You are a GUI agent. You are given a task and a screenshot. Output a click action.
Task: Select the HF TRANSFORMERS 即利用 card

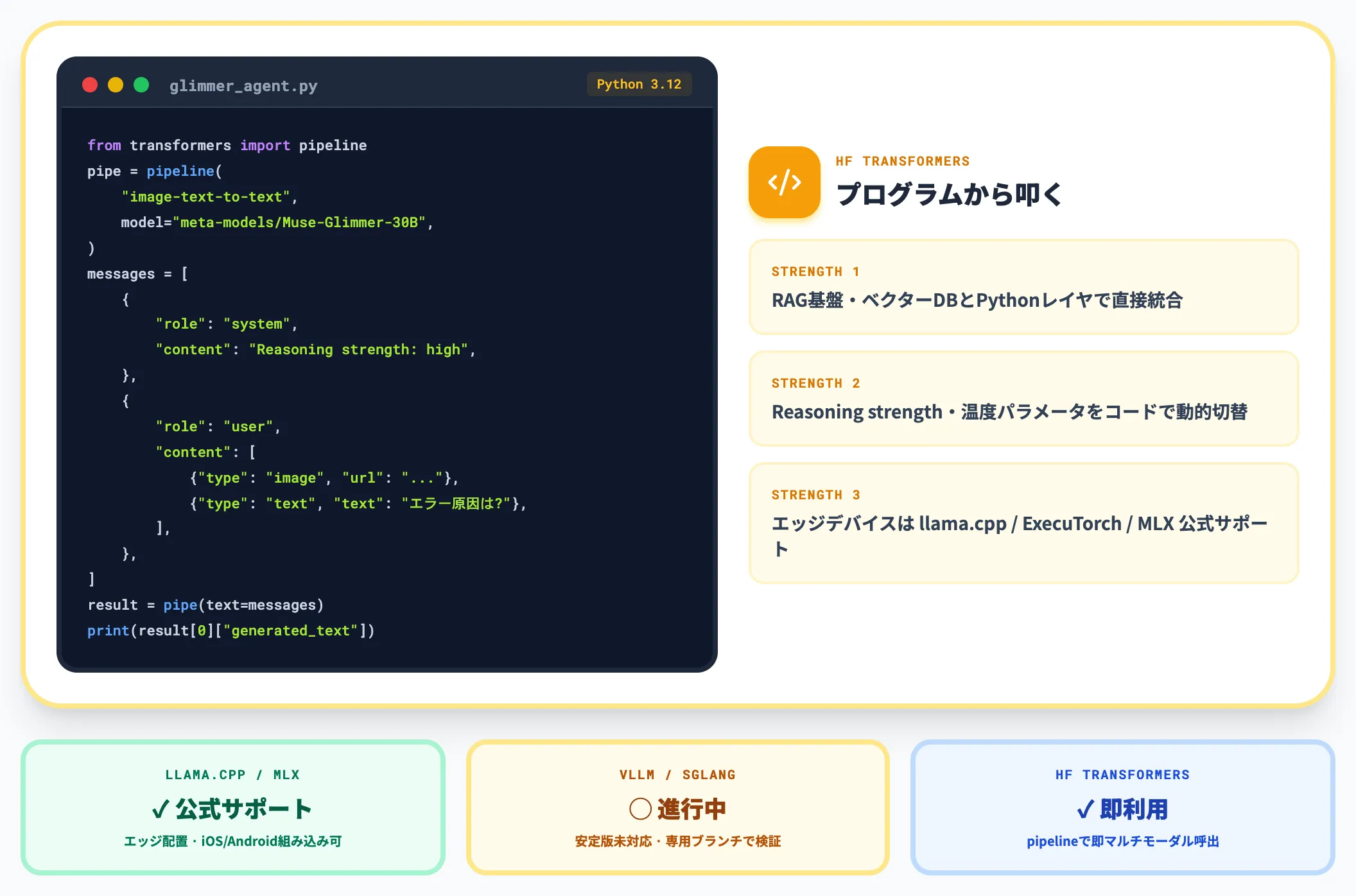click(x=1123, y=807)
